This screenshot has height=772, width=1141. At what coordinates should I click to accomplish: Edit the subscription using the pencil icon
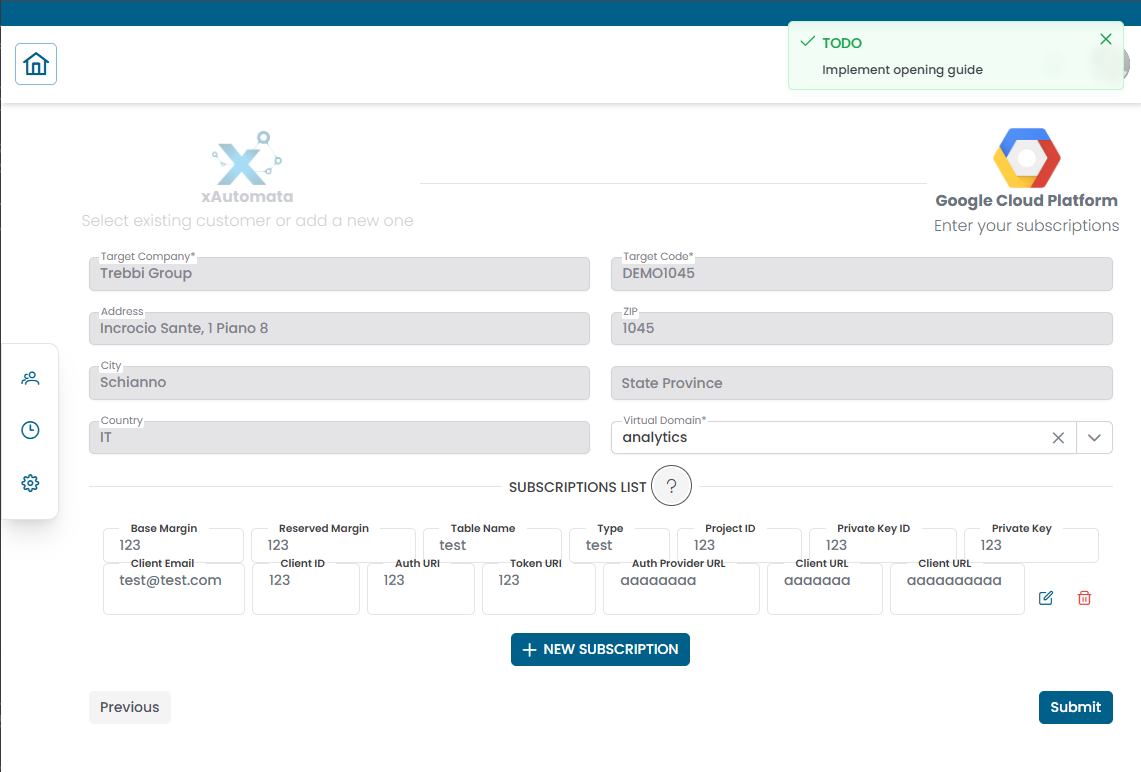(x=1045, y=598)
